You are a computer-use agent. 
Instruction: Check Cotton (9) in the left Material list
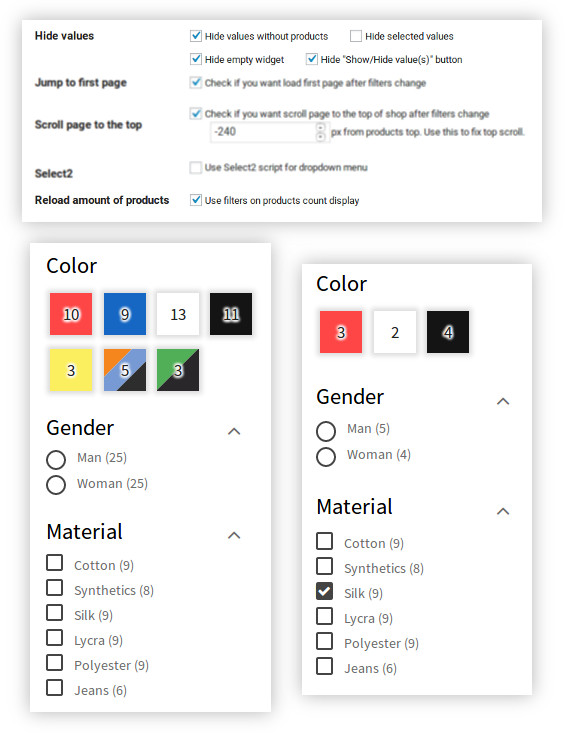click(x=55, y=563)
